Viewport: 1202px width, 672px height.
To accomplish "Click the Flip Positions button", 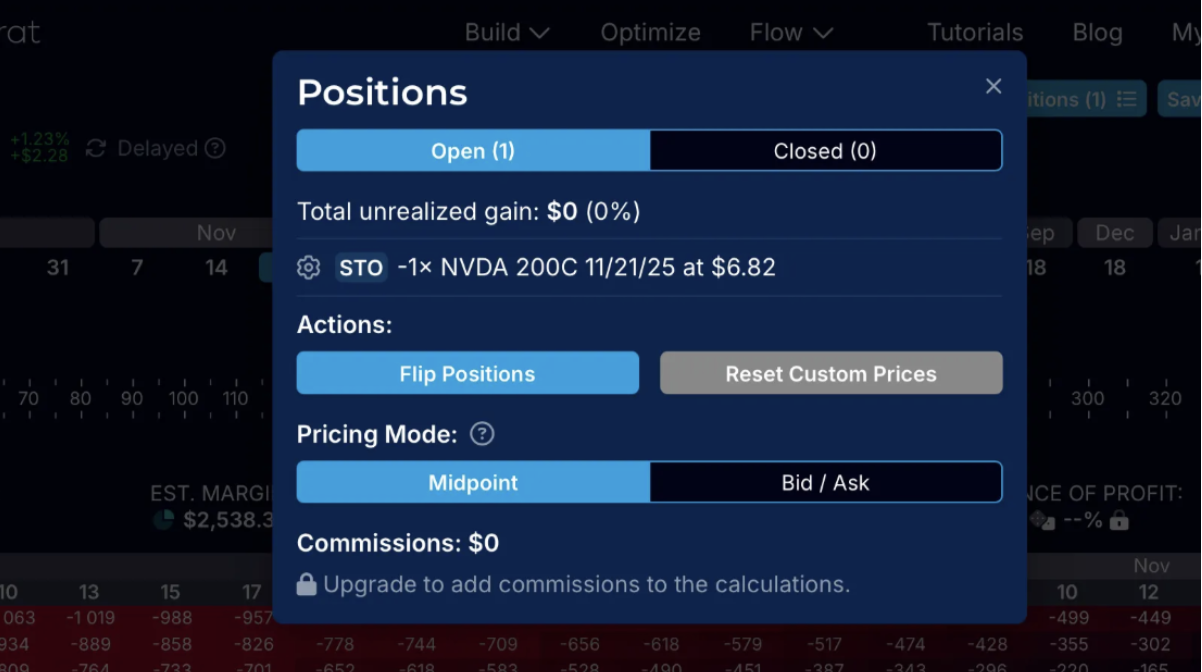I will pos(467,374).
